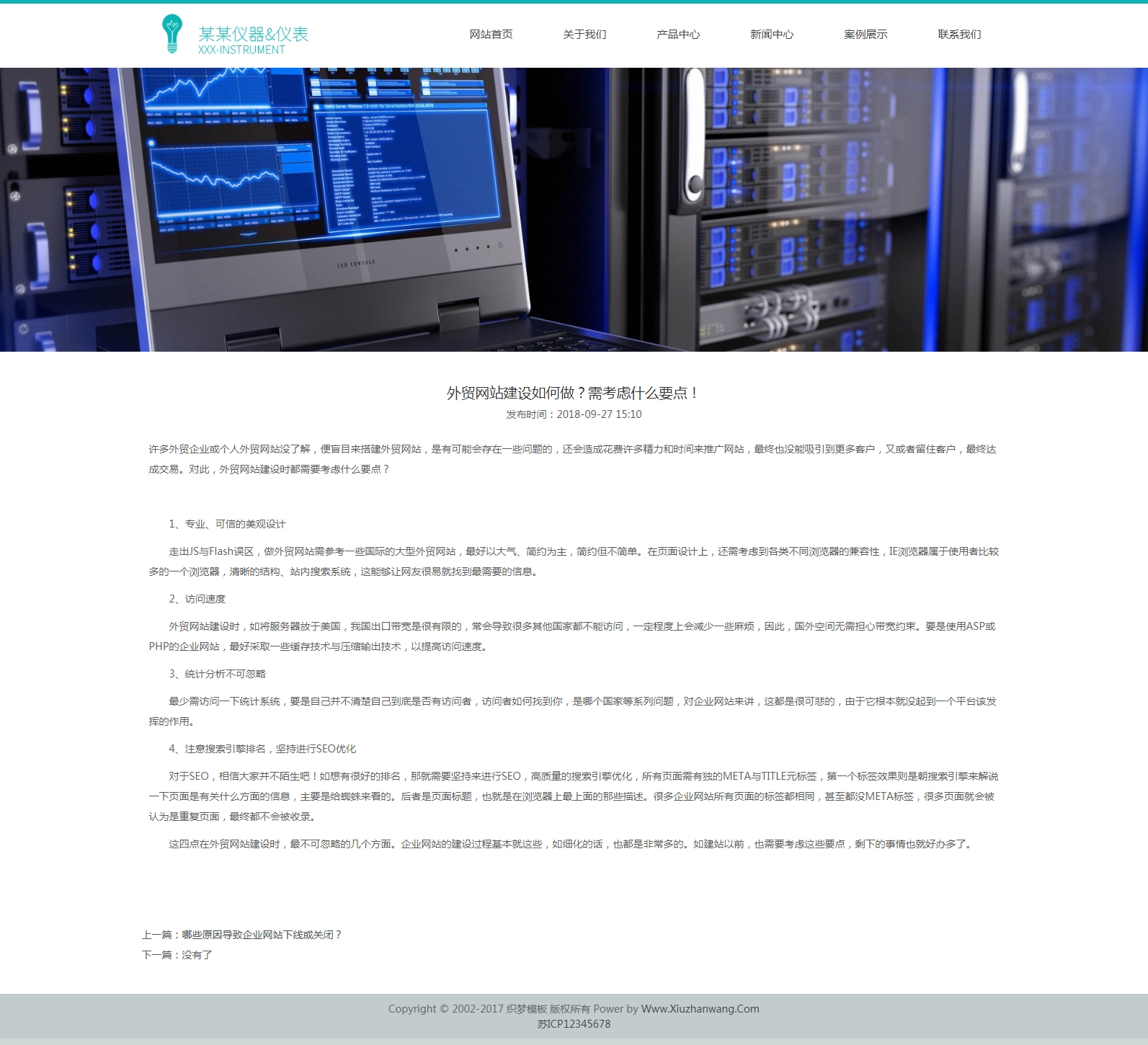Open the 新闻中心 page
This screenshot has width=1148, height=1045.
[772, 35]
